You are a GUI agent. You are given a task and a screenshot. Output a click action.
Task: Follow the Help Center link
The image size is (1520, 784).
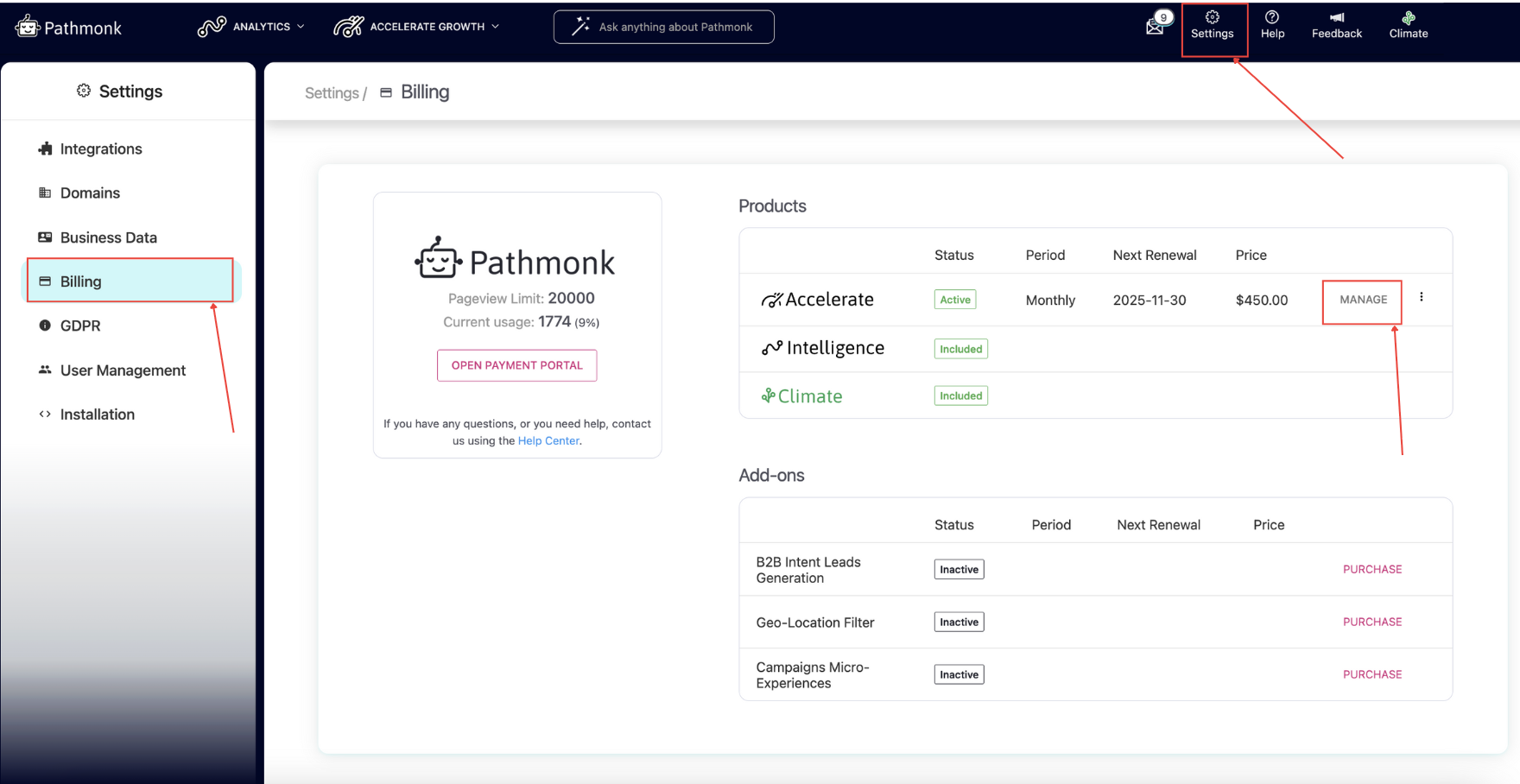pos(548,440)
